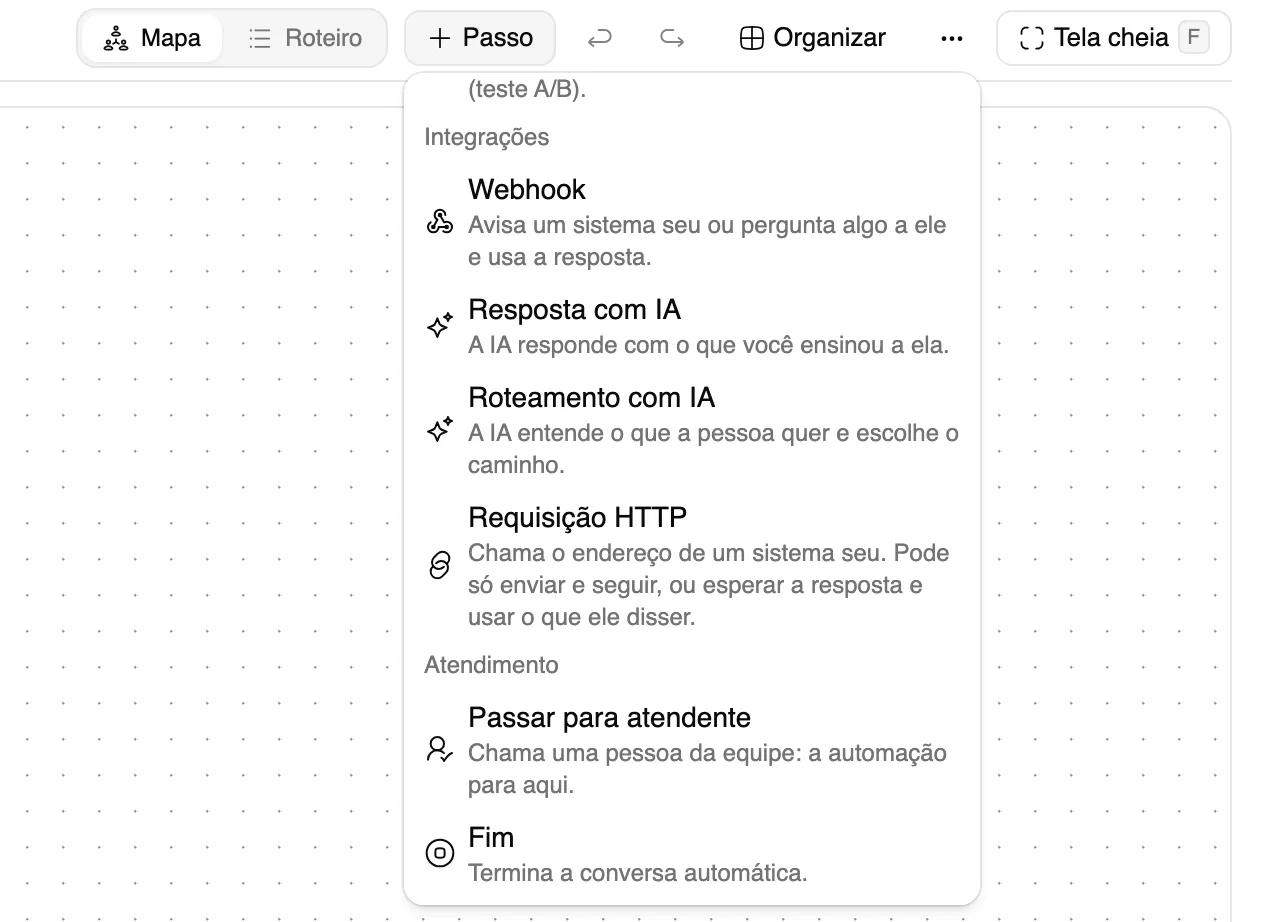Click the link icon beside Requisição HTTP
The width and height of the screenshot is (1267, 922).
[440, 566]
